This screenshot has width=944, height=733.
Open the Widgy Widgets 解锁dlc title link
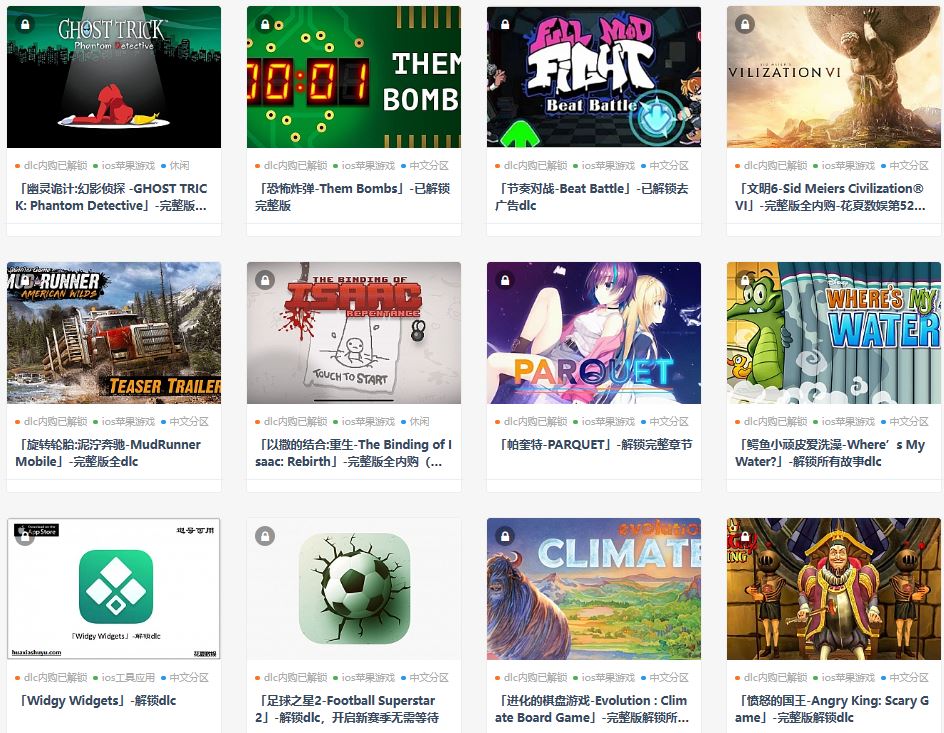(x=97, y=701)
